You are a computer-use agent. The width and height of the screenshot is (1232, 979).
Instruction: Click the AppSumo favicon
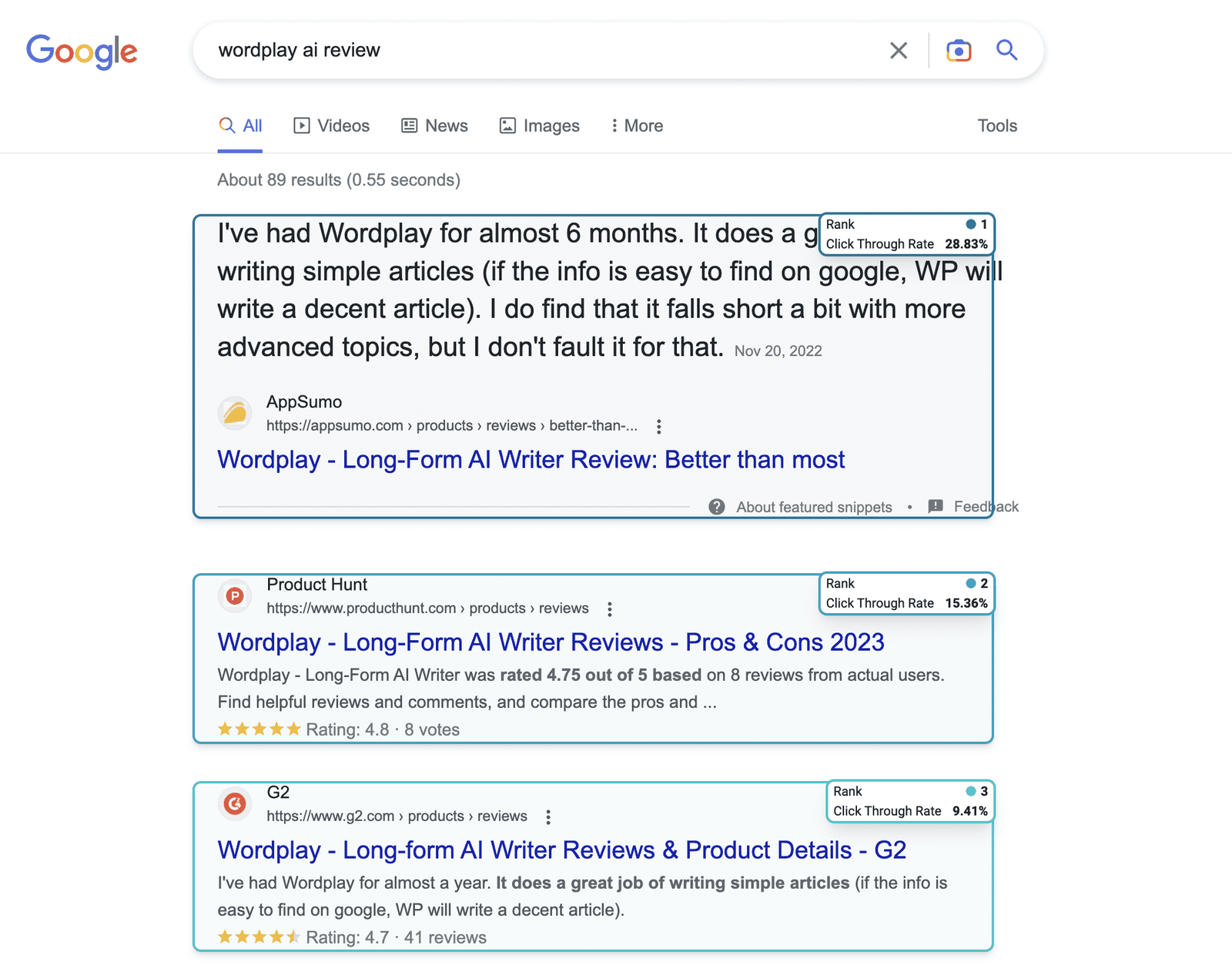coord(235,413)
